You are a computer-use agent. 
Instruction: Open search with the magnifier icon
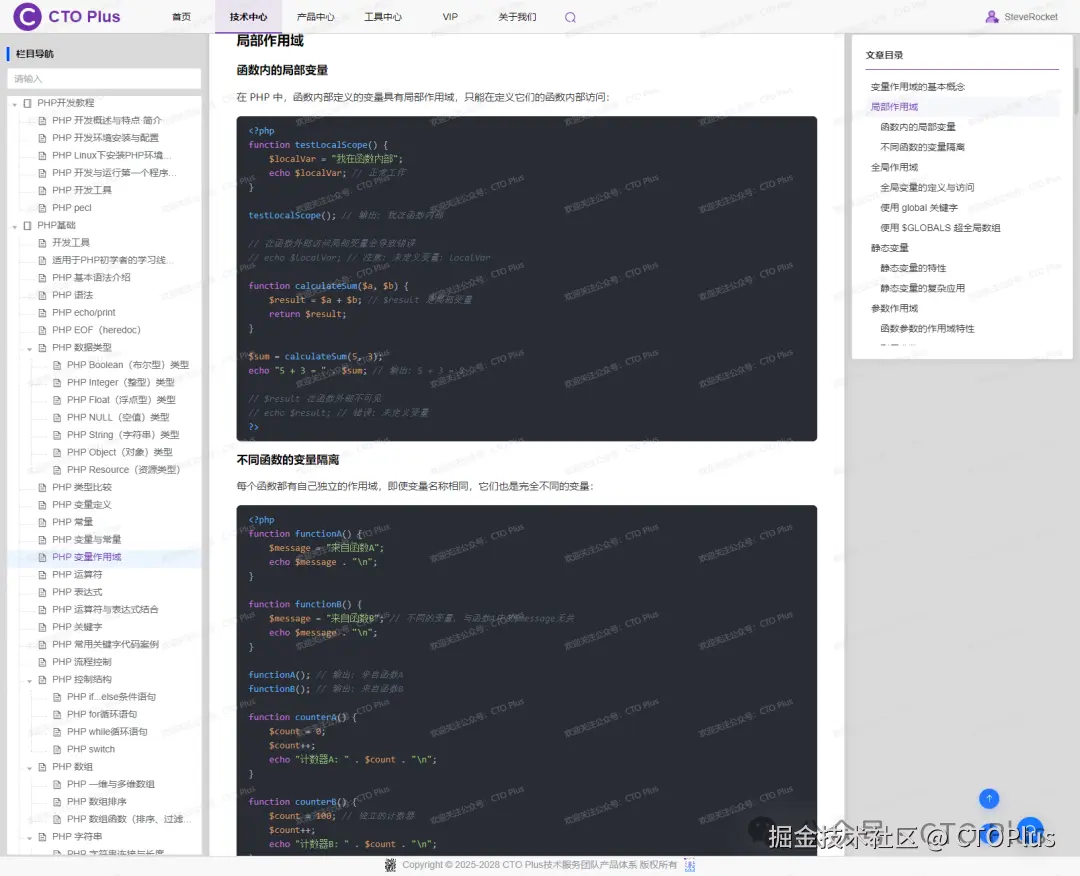570,17
